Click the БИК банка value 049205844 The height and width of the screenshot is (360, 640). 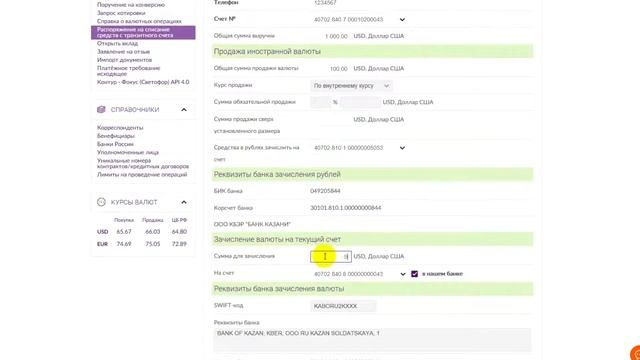point(325,191)
